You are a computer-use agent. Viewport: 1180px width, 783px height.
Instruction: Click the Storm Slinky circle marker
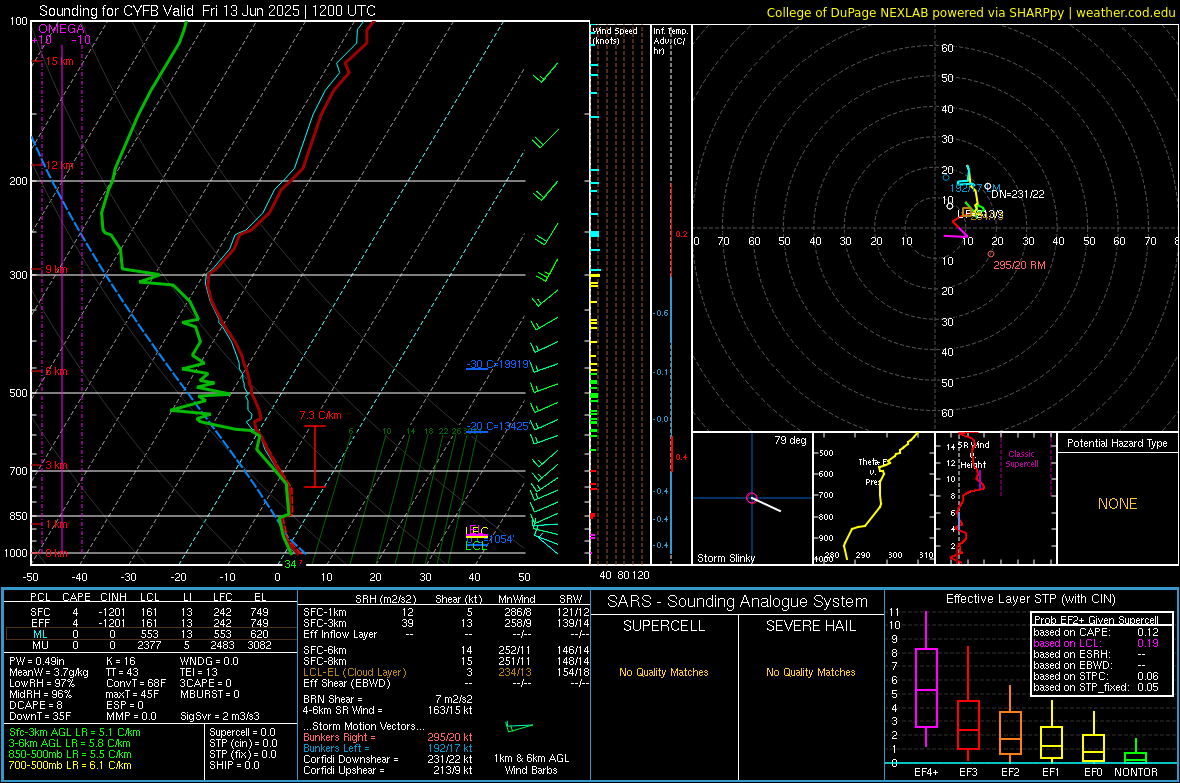point(751,498)
